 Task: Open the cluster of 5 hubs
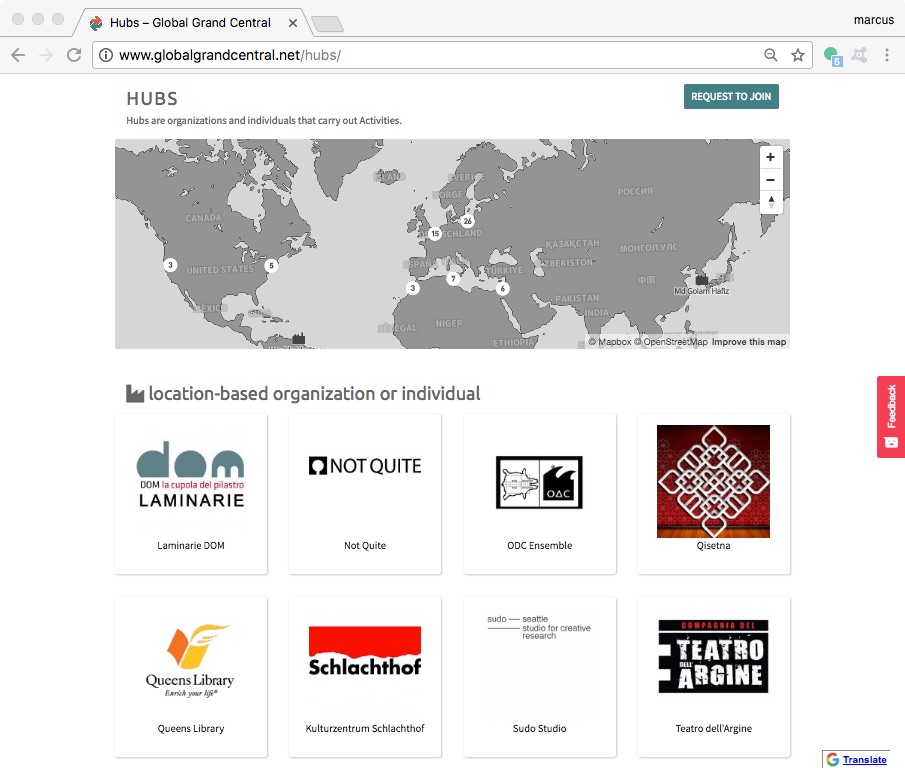point(271,265)
